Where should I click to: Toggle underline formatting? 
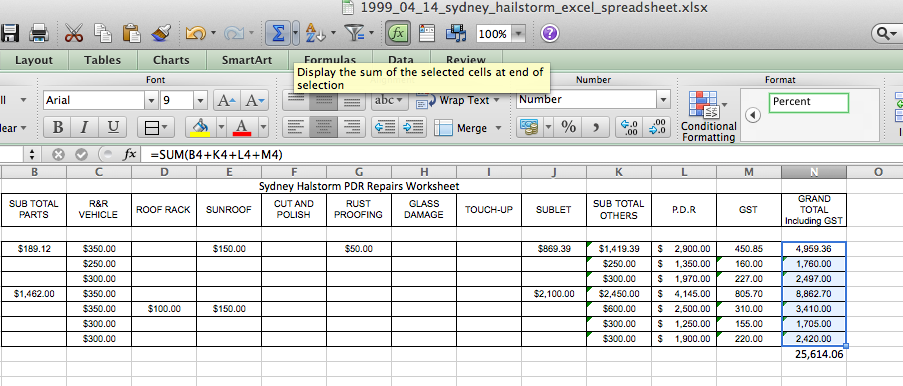[x=113, y=127]
